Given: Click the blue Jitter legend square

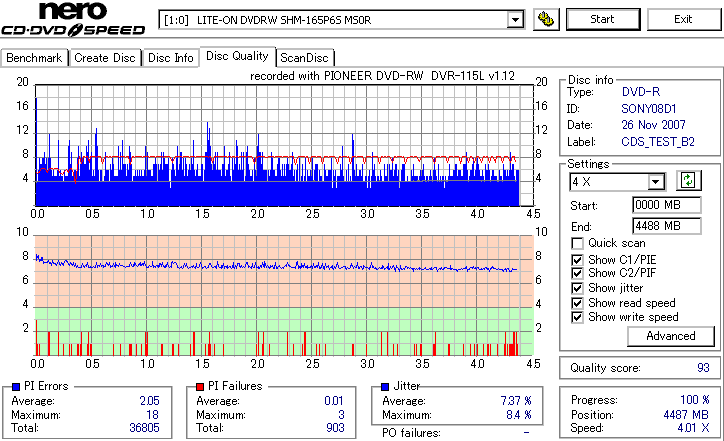Looking at the screenshot, I should point(385,387).
